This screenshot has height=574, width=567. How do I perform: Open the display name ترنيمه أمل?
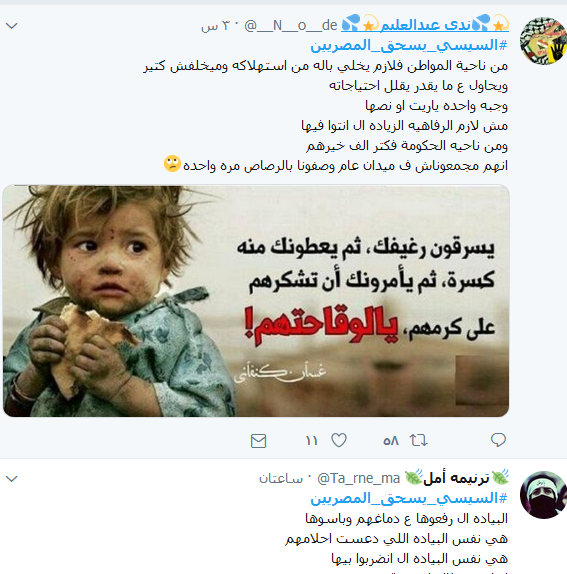456,478
